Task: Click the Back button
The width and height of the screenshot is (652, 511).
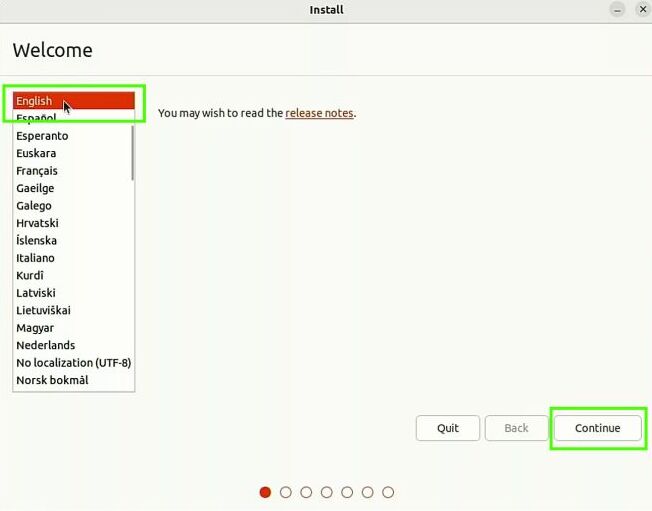Action: (516, 428)
